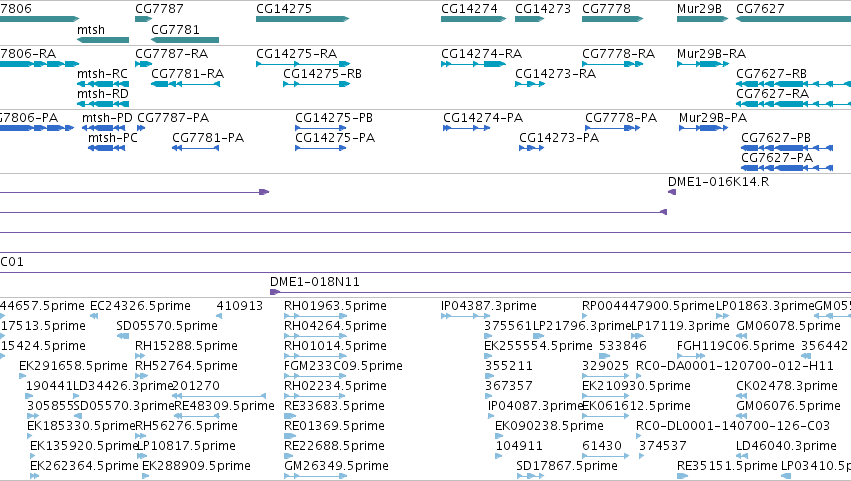Click transcript label Mur29B-RA

[712, 54]
